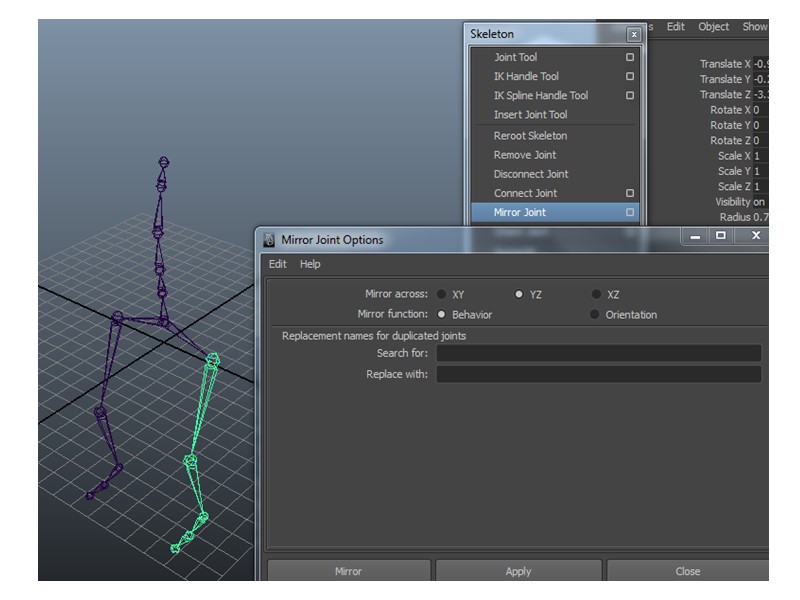Image resolution: width=800 pixels, height=600 pixels.
Task: Select Rotate Z channel label
Action: coord(730,140)
